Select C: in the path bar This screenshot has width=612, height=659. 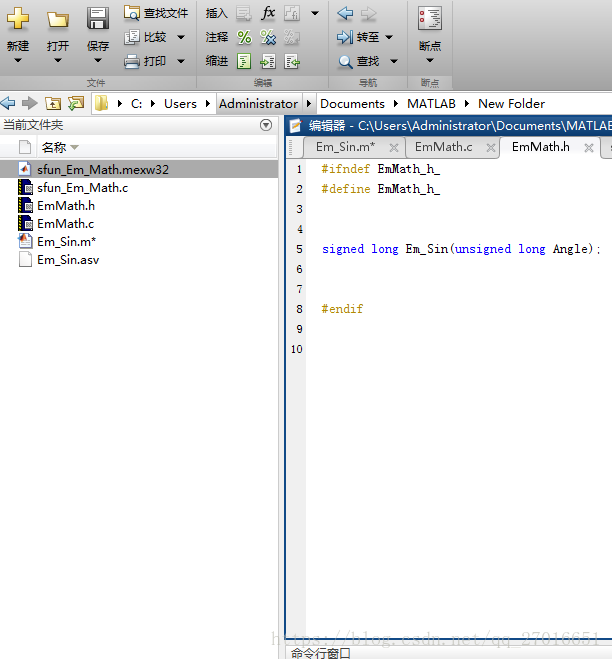pyautogui.click(x=137, y=103)
